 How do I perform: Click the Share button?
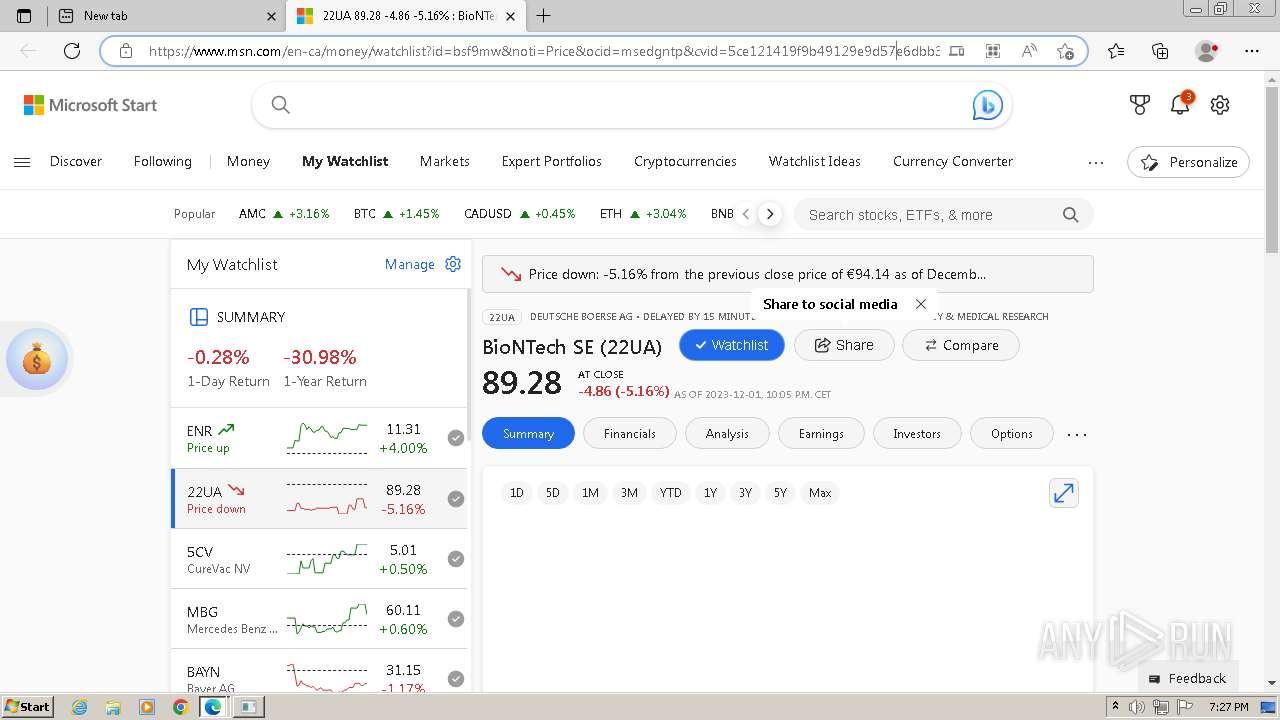pyautogui.click(x=844, y=345)
